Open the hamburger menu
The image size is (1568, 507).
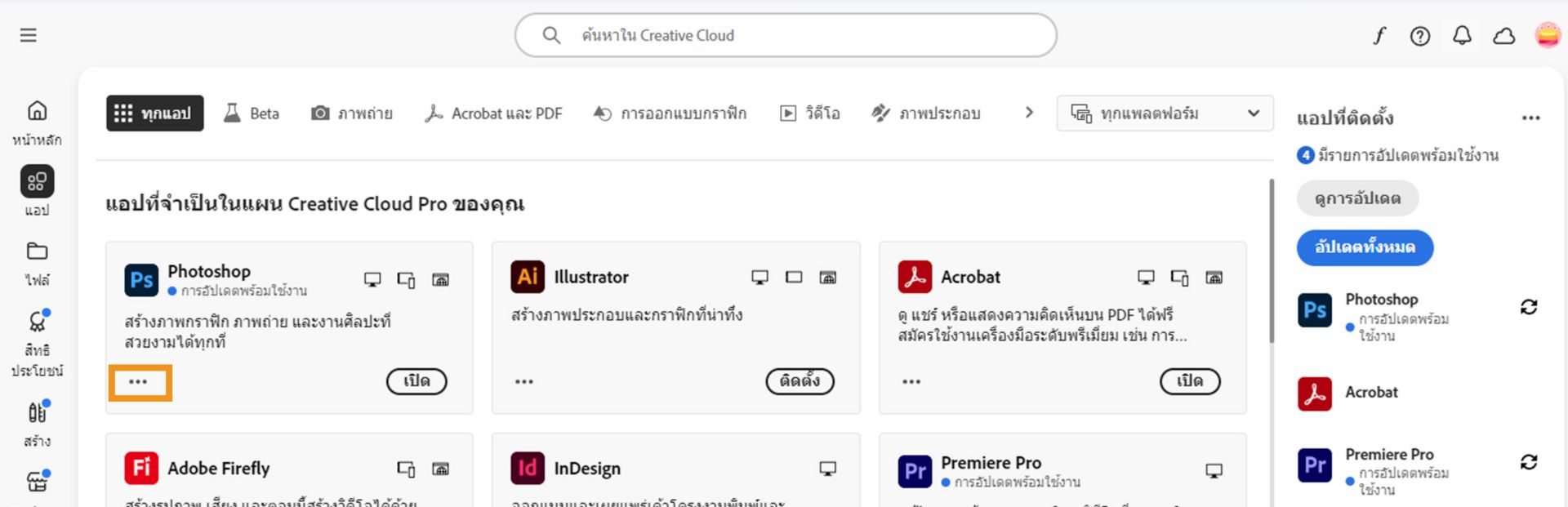(29, 35)
